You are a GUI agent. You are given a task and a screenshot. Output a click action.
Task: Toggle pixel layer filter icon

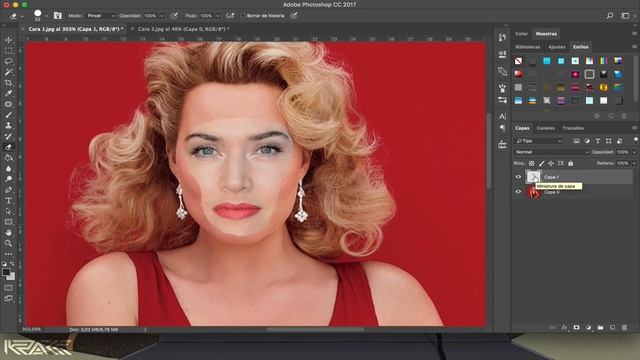(x=576, y=141)
